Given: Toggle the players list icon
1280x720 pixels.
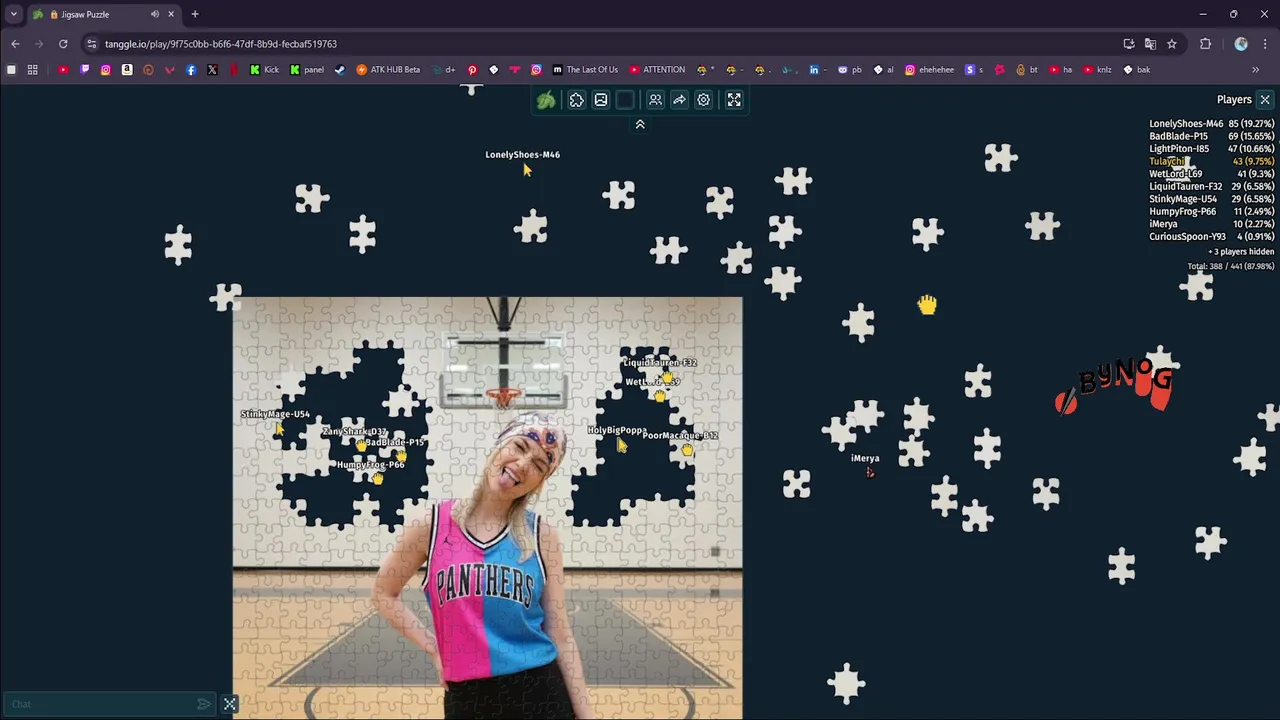Looking at the screenshot, I should [655, 100].
